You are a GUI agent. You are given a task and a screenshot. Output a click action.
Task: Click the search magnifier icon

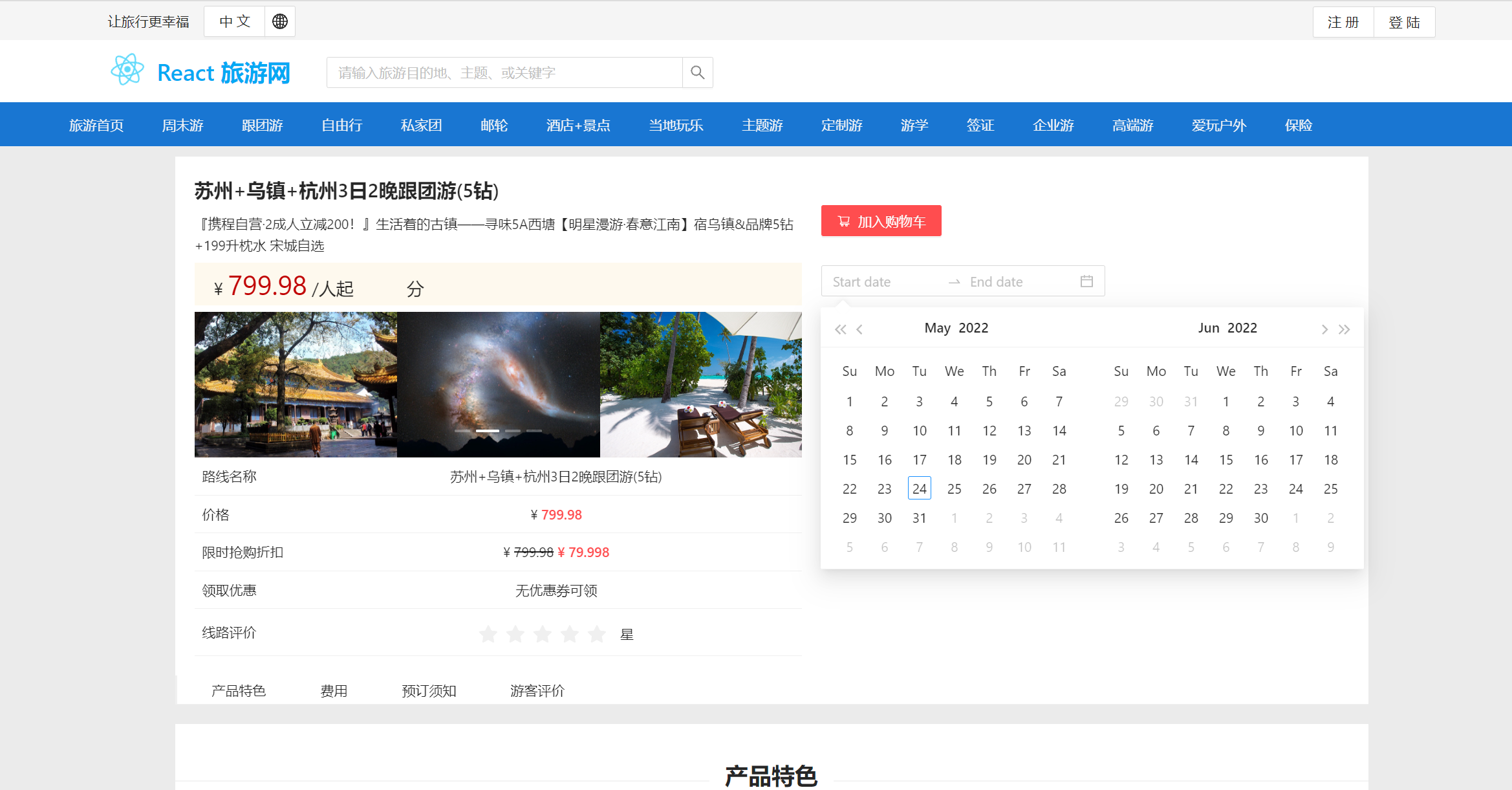click(697, 72)
